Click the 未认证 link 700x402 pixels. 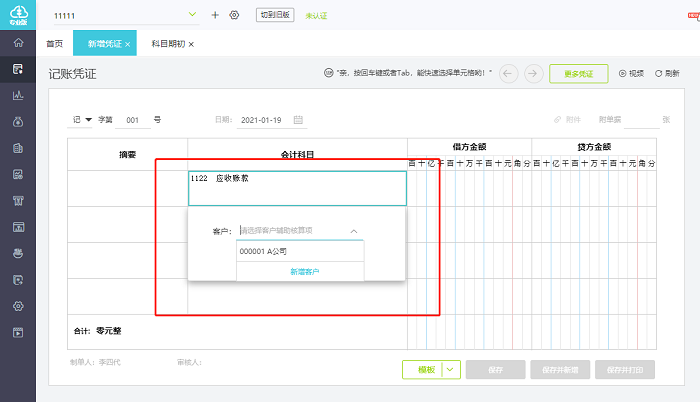click(x=316, y=16)
